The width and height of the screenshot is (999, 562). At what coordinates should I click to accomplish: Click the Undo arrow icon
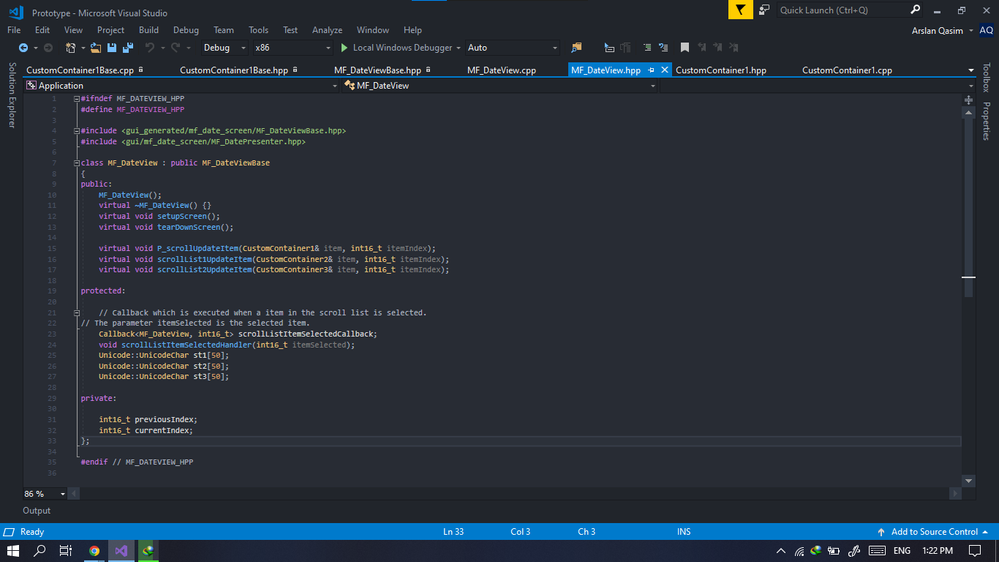pyautogui.click(x=150, y=48)
